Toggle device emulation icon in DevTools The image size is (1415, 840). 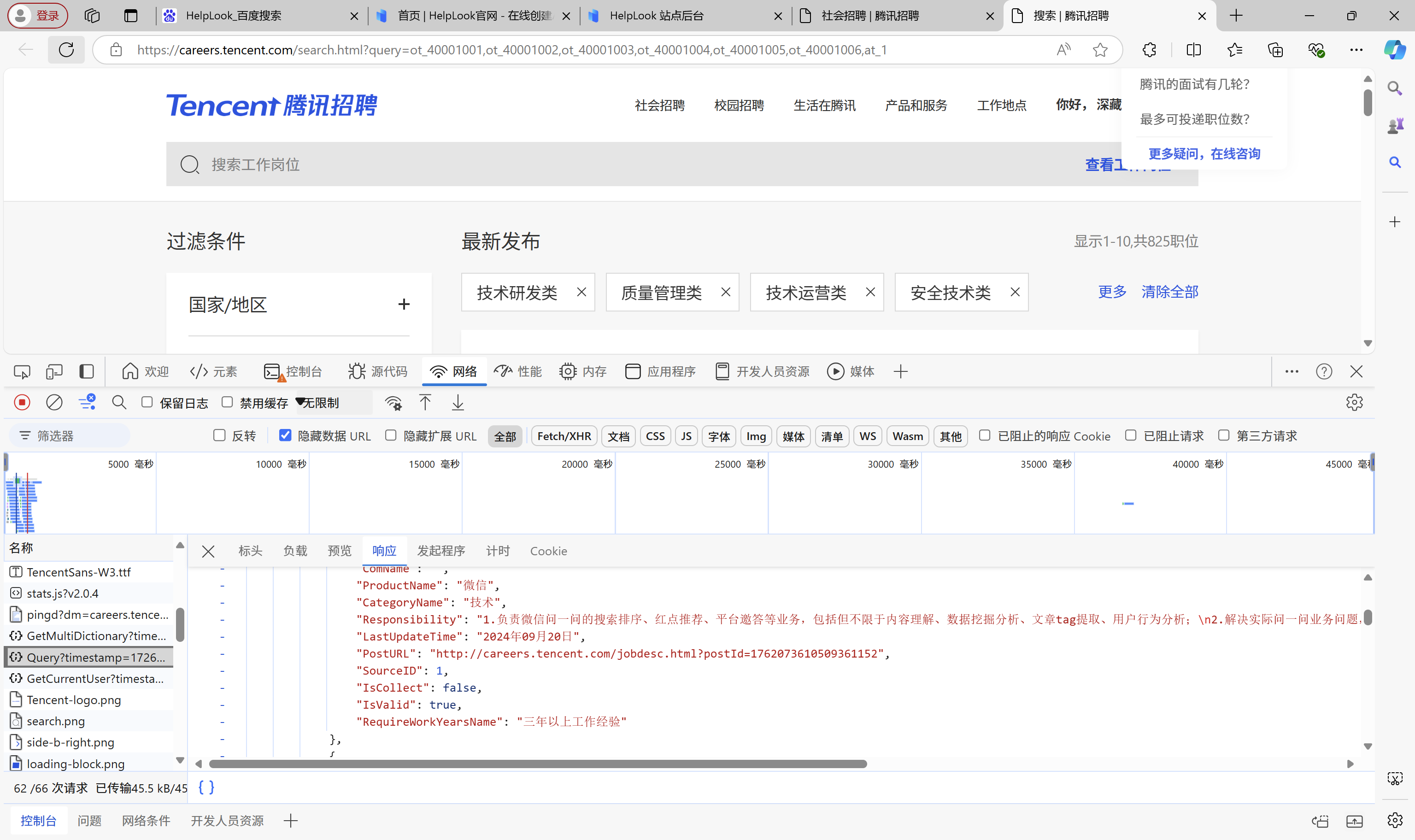tap(54, 371)
